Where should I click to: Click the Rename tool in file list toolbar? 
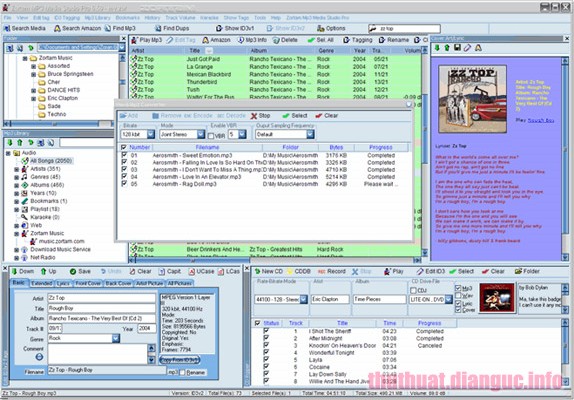[x=394, y=40]
